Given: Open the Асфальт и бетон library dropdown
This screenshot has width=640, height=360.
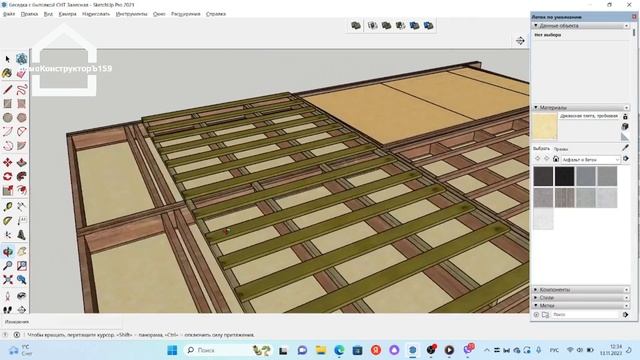Looking at the screenshot, I should pyautogui.click(x=591, y=160).
